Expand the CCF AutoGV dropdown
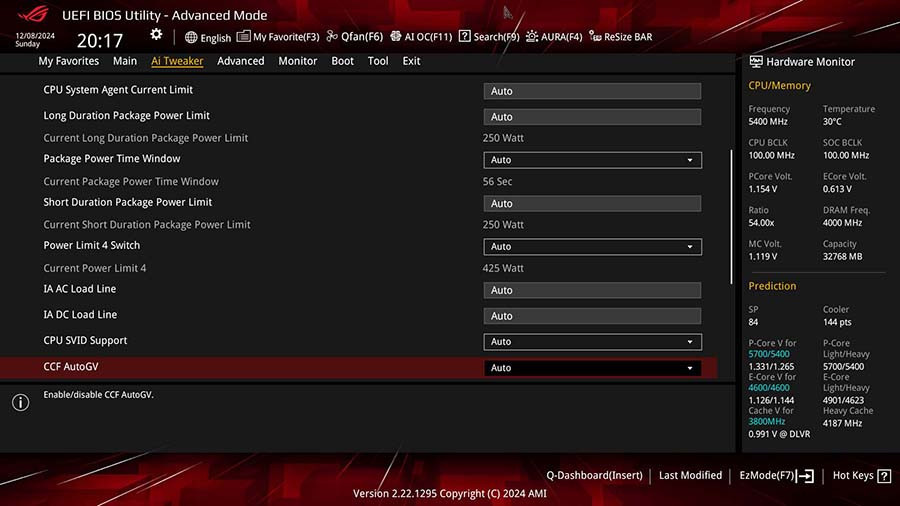This screenshot has height=506, width=900. point(592,368)
